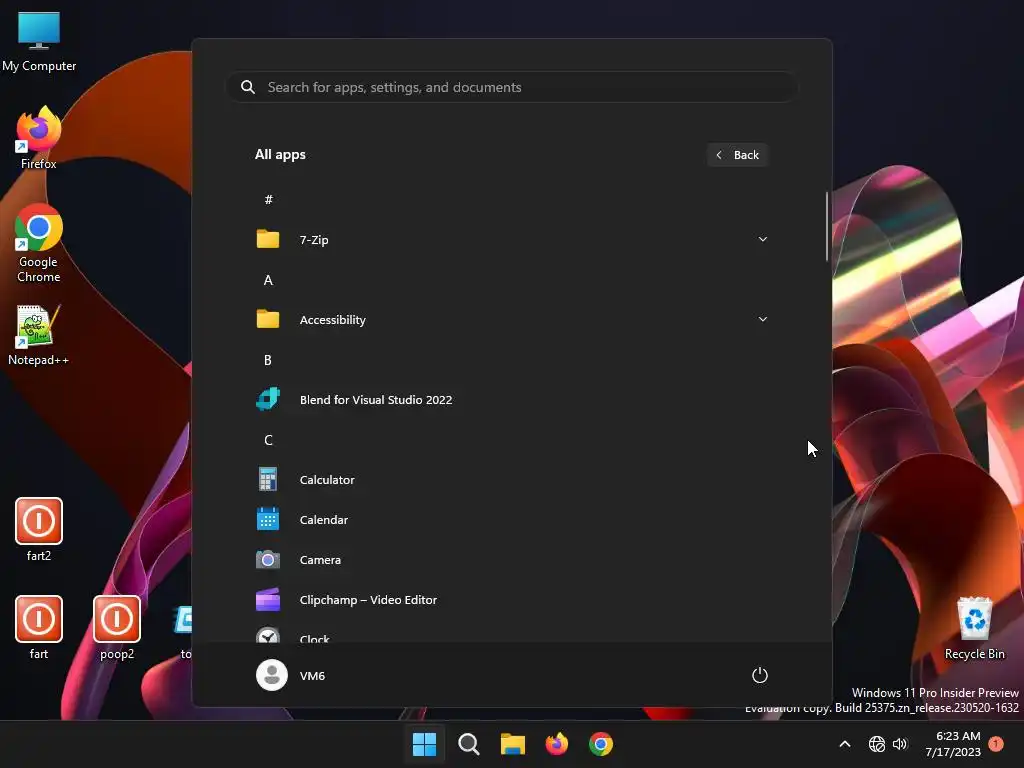Jump to letter A header
Image resolution: width=1024 pixels, height=768 pixels.
point(268,280)
